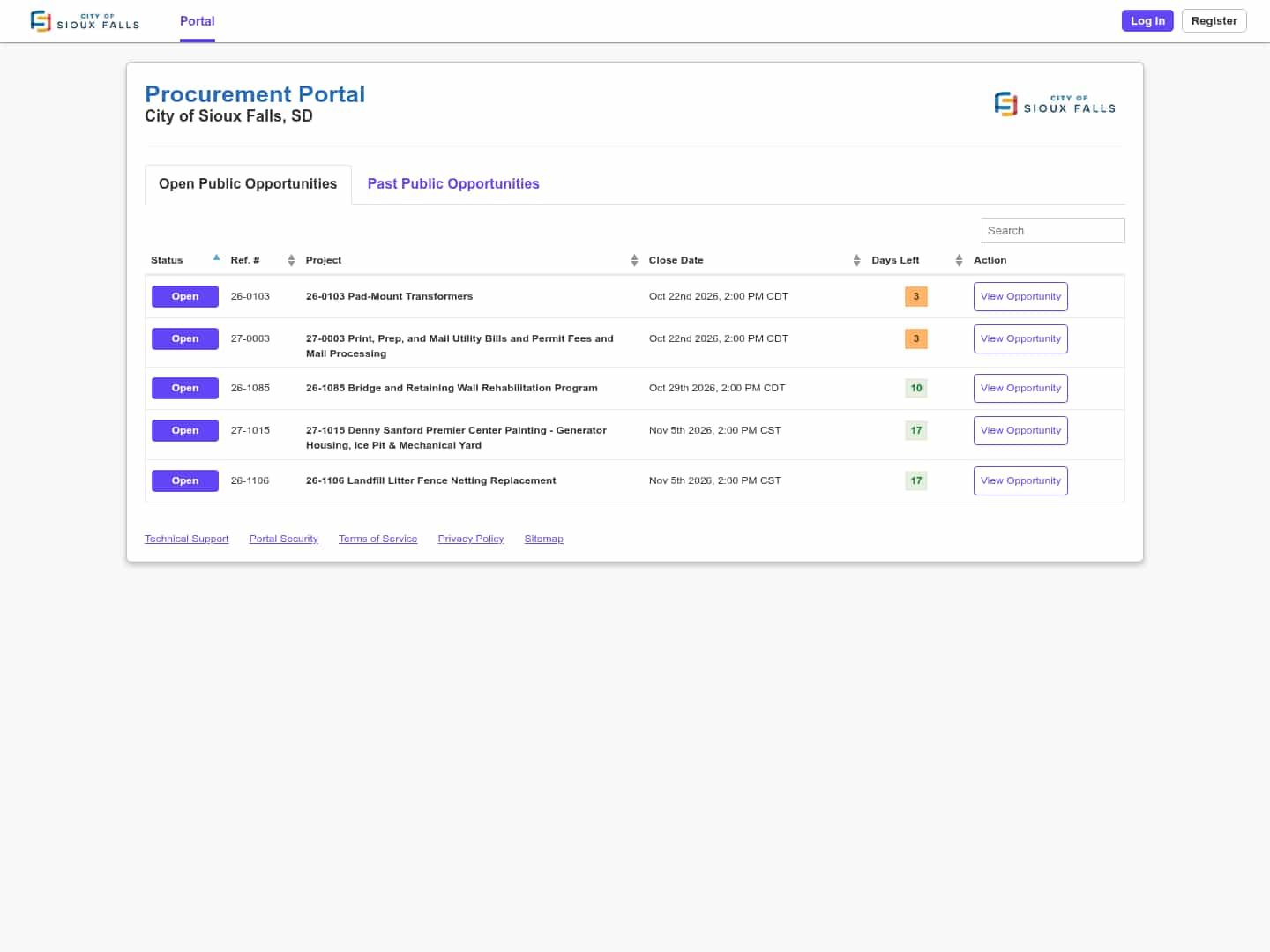1270x952 pixels.
Task: Click close date Oct 29th 2026
Action: (x=717, y=388)
